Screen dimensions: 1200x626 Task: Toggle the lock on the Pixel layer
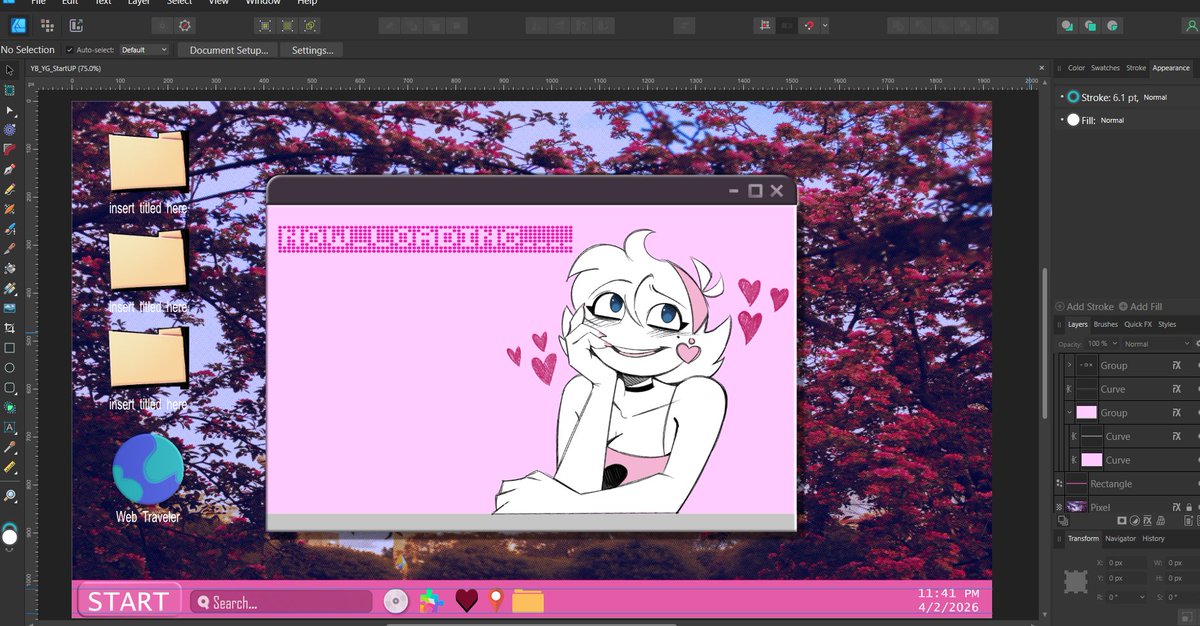(x=1189, y=507)
